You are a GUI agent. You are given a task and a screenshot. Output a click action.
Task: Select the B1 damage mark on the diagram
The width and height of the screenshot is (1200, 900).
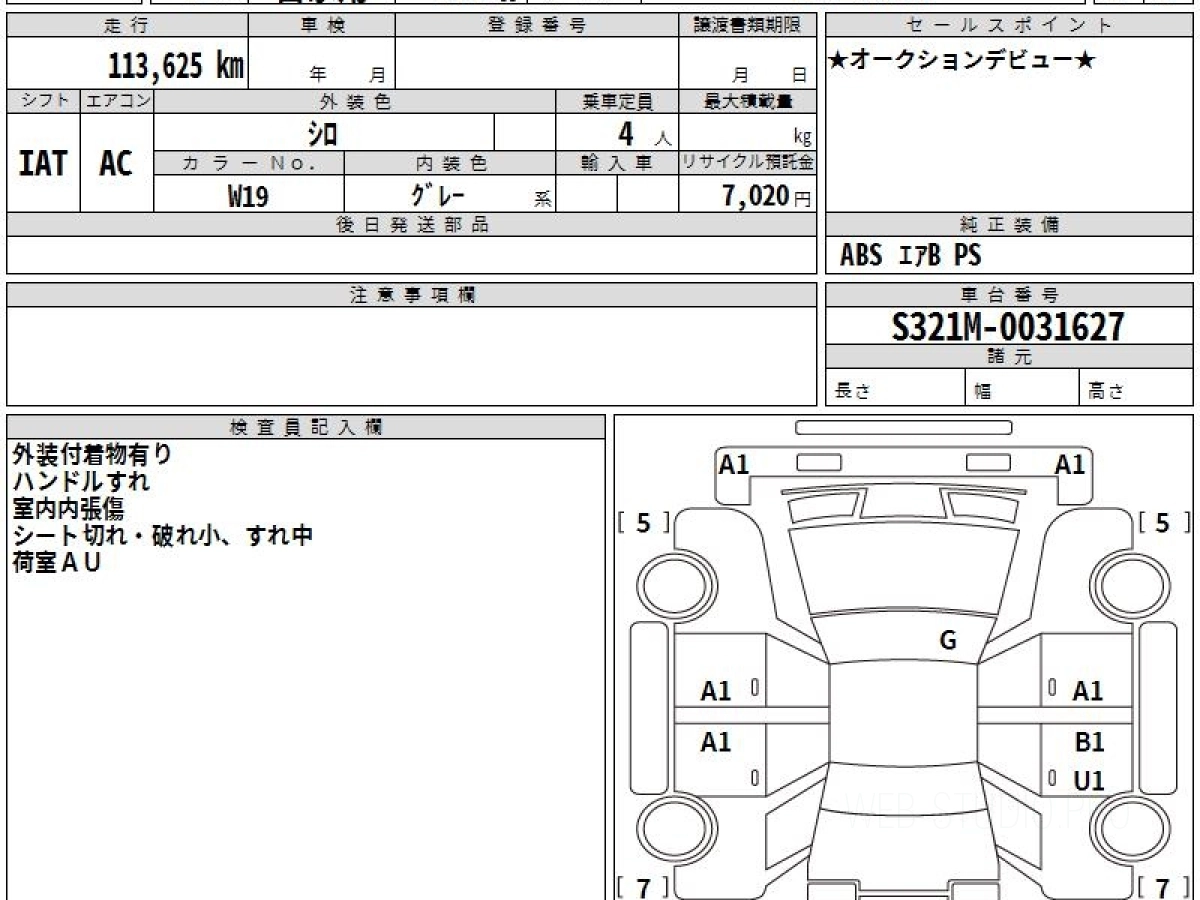pyautogui.click(x=1088, y=743)
